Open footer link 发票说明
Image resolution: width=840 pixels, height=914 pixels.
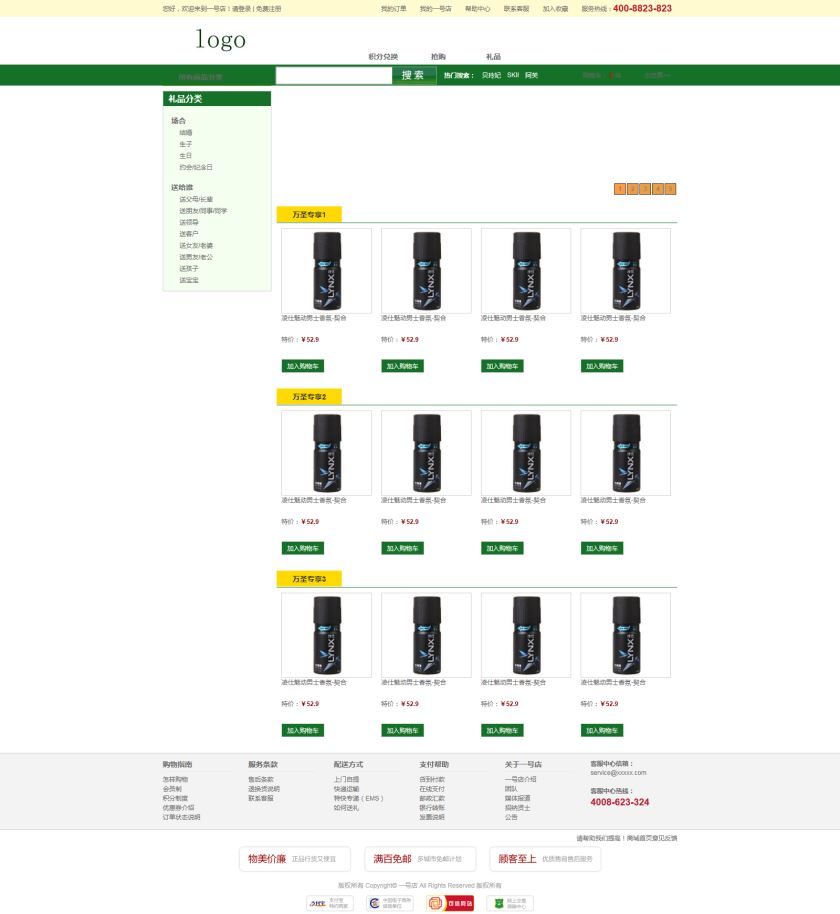tap(432, 817)
